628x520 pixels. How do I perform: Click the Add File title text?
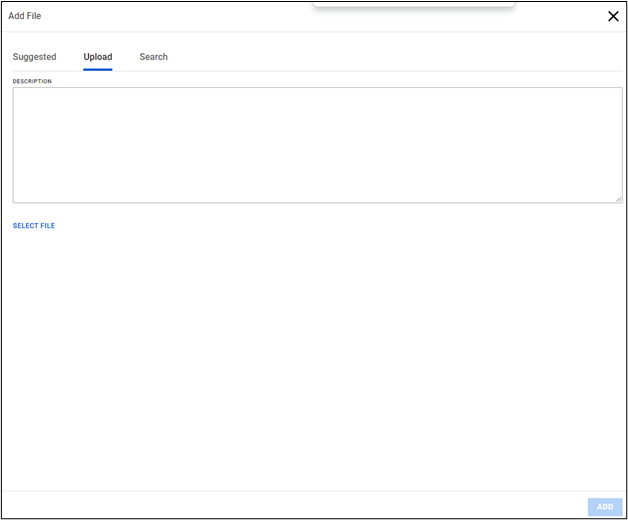(24, 16)
